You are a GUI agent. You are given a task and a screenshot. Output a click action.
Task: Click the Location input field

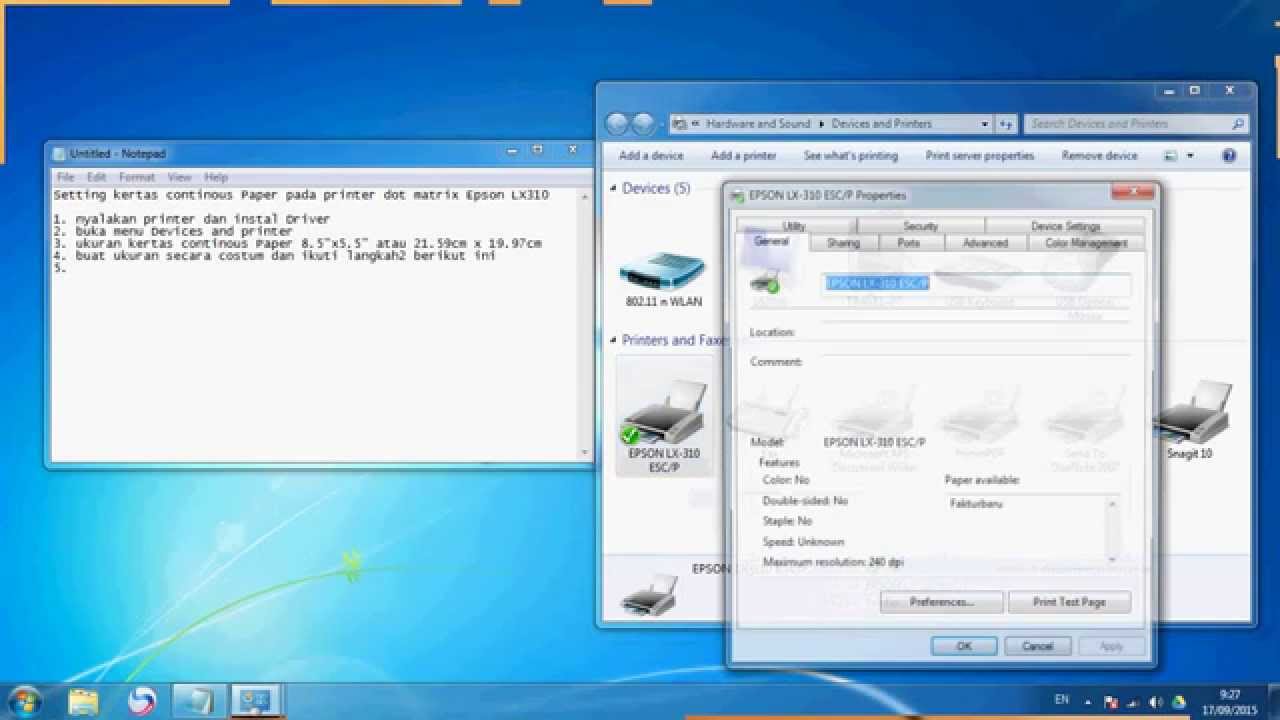coord(976,331)
